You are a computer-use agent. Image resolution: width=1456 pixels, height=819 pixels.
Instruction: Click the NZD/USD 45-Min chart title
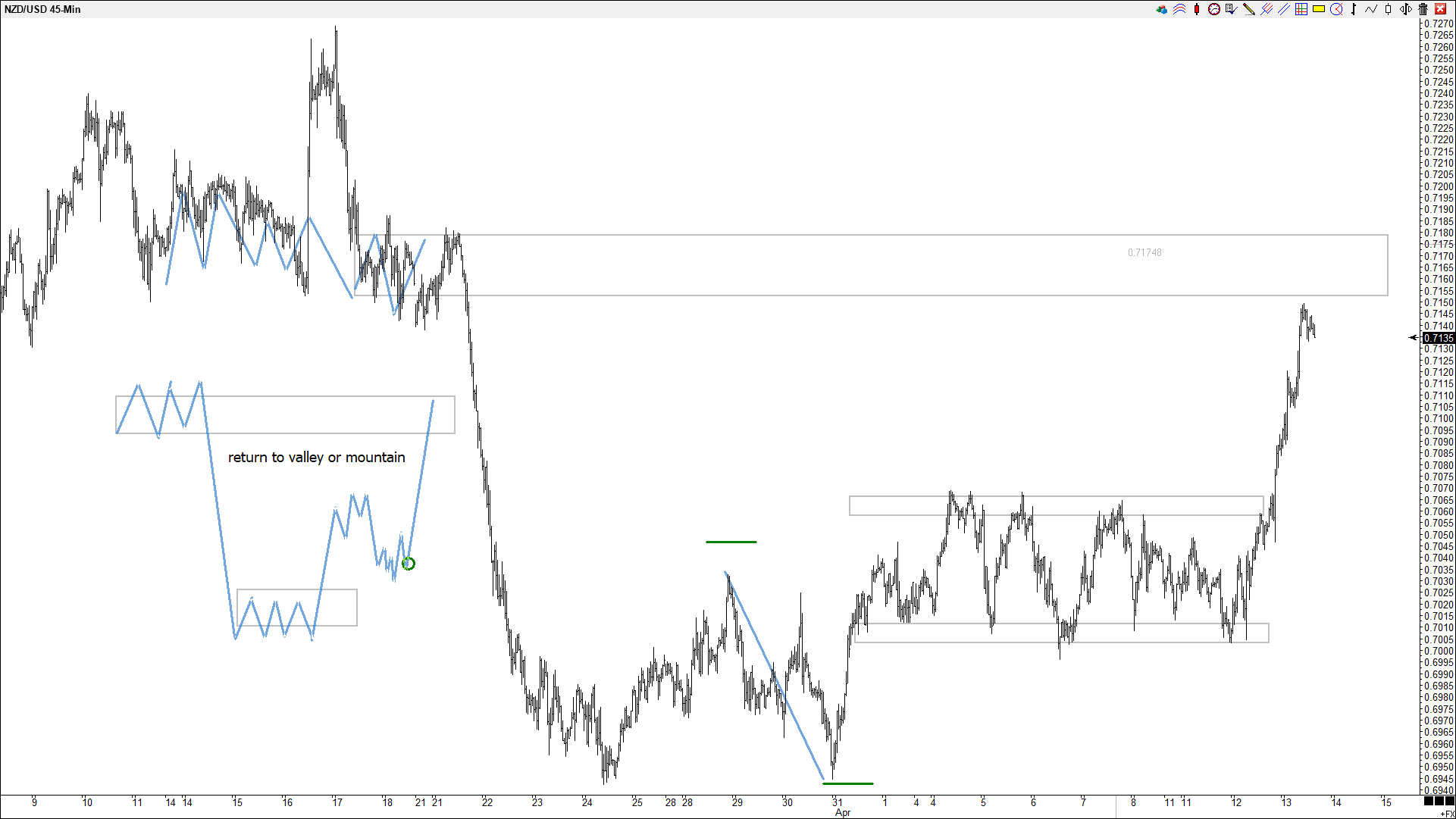42,9
